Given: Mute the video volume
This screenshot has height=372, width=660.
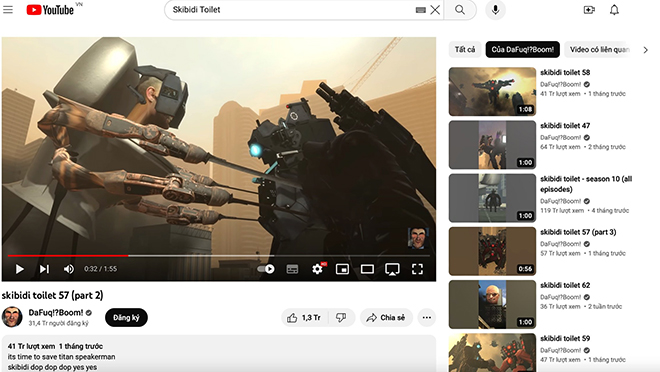Looking at the screenshot, I should 69,269.
